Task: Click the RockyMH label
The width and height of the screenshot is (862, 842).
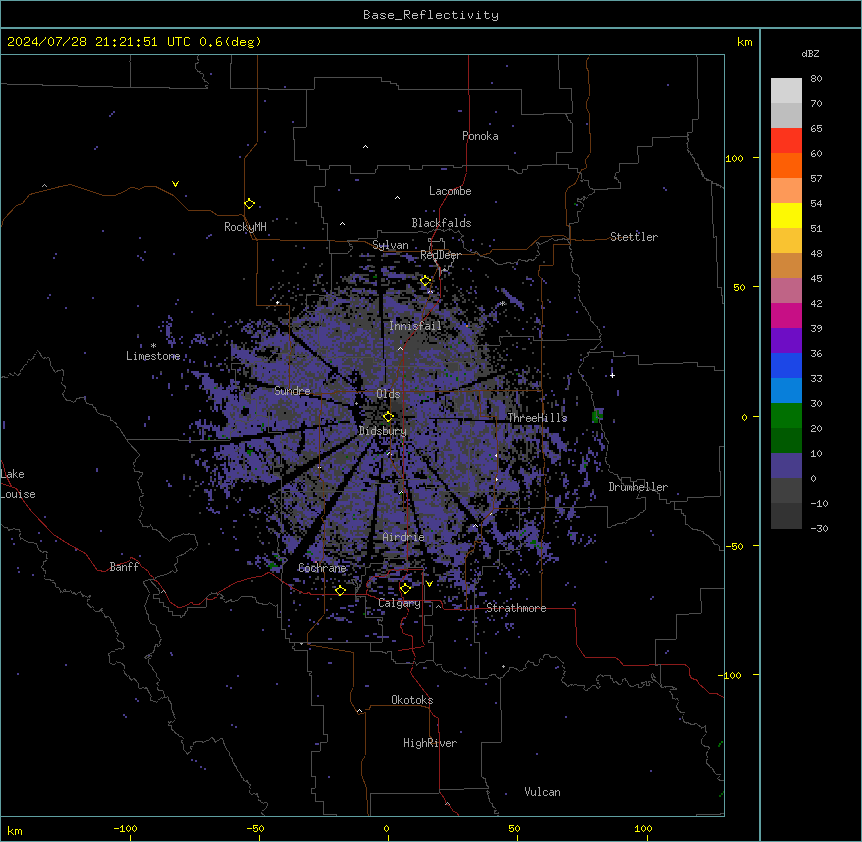Action: click(x=245, y=226)
